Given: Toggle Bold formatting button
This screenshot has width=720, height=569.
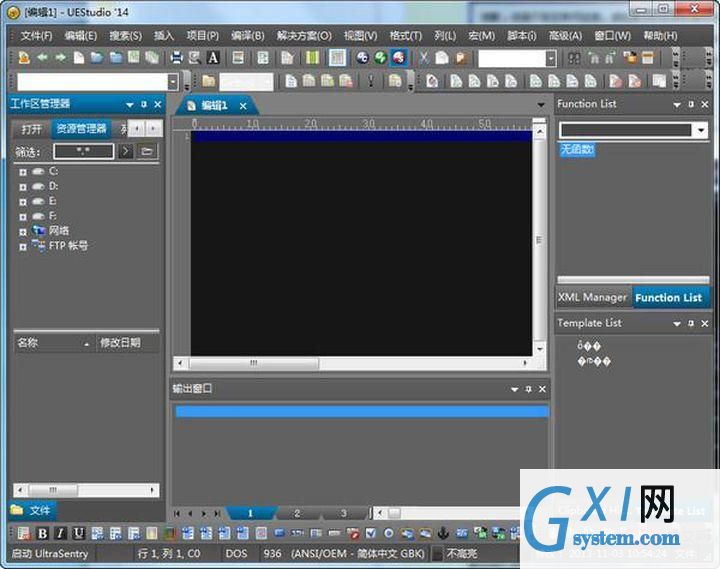Looking at the screenshot, I should click(42, 533).
